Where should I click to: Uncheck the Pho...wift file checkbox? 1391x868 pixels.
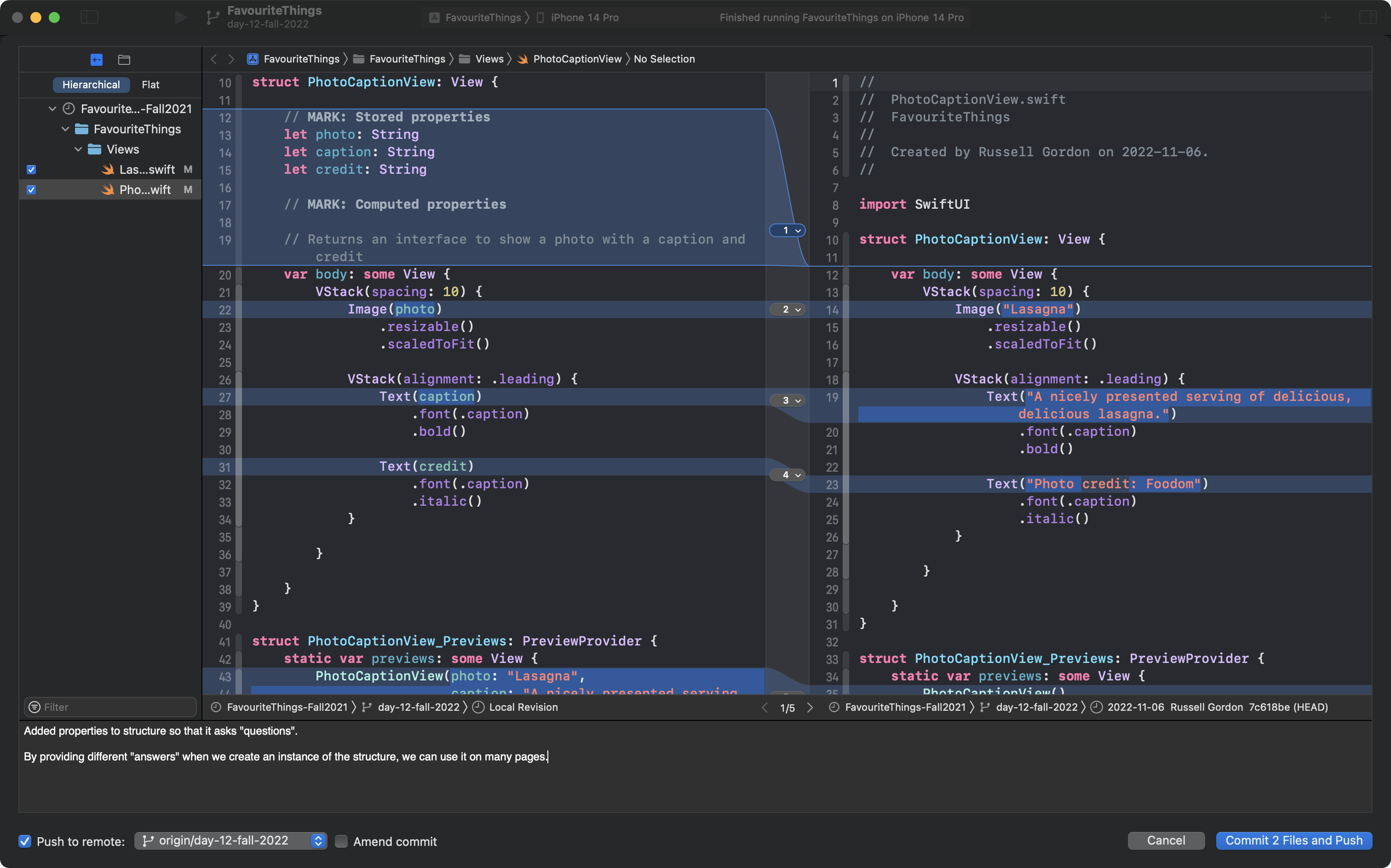pyautogui.click(x=32, y=190)
